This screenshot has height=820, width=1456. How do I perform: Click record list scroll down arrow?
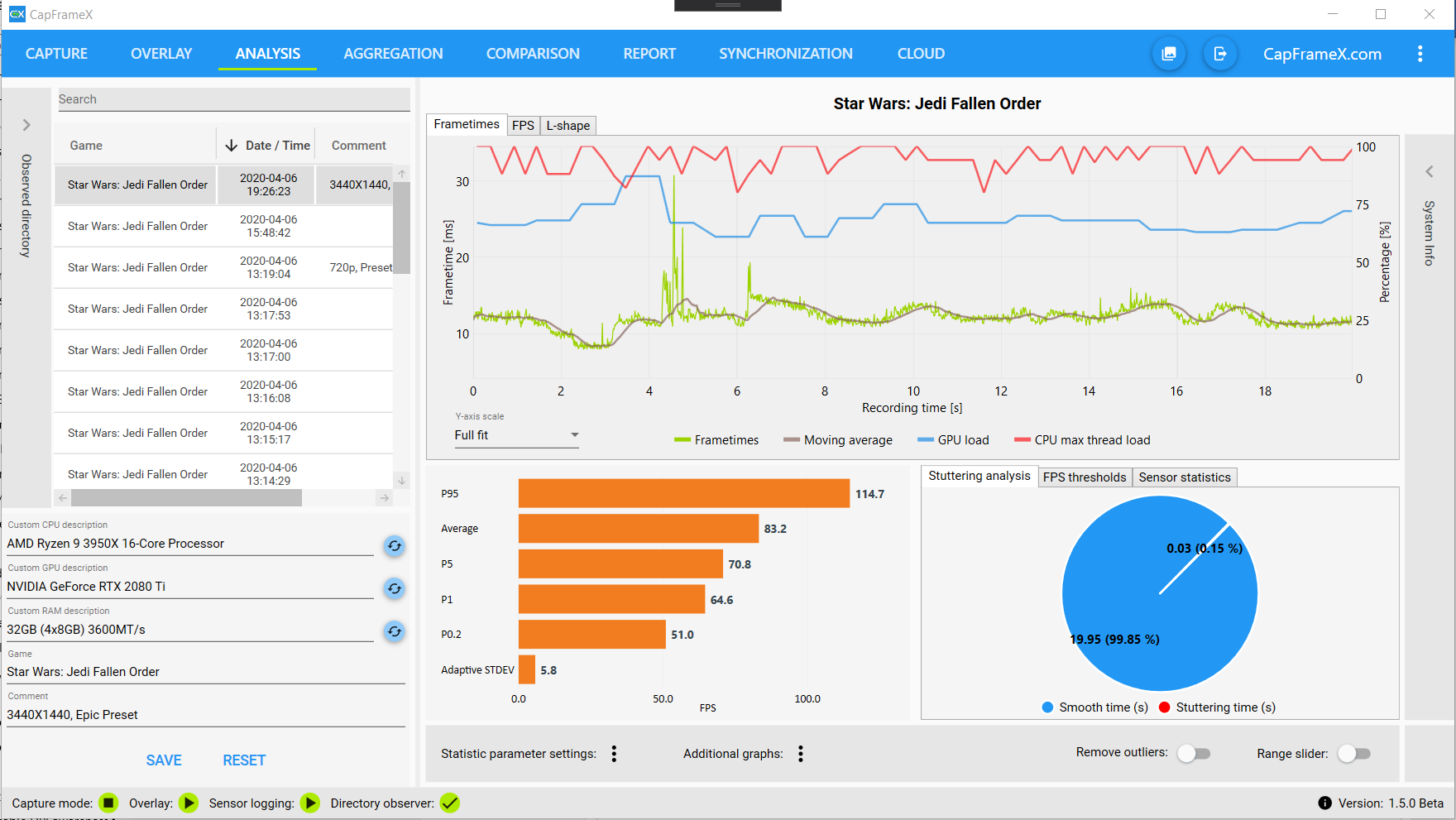click(x=402, y=481)
